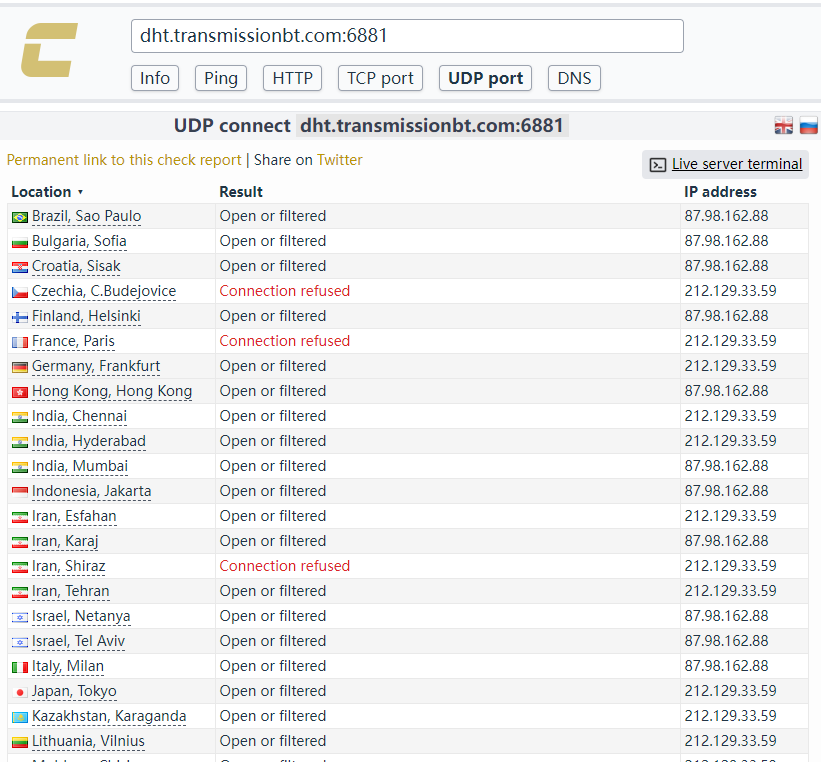
Task: Click the Germany flag icon
Action: pos(20,367)
